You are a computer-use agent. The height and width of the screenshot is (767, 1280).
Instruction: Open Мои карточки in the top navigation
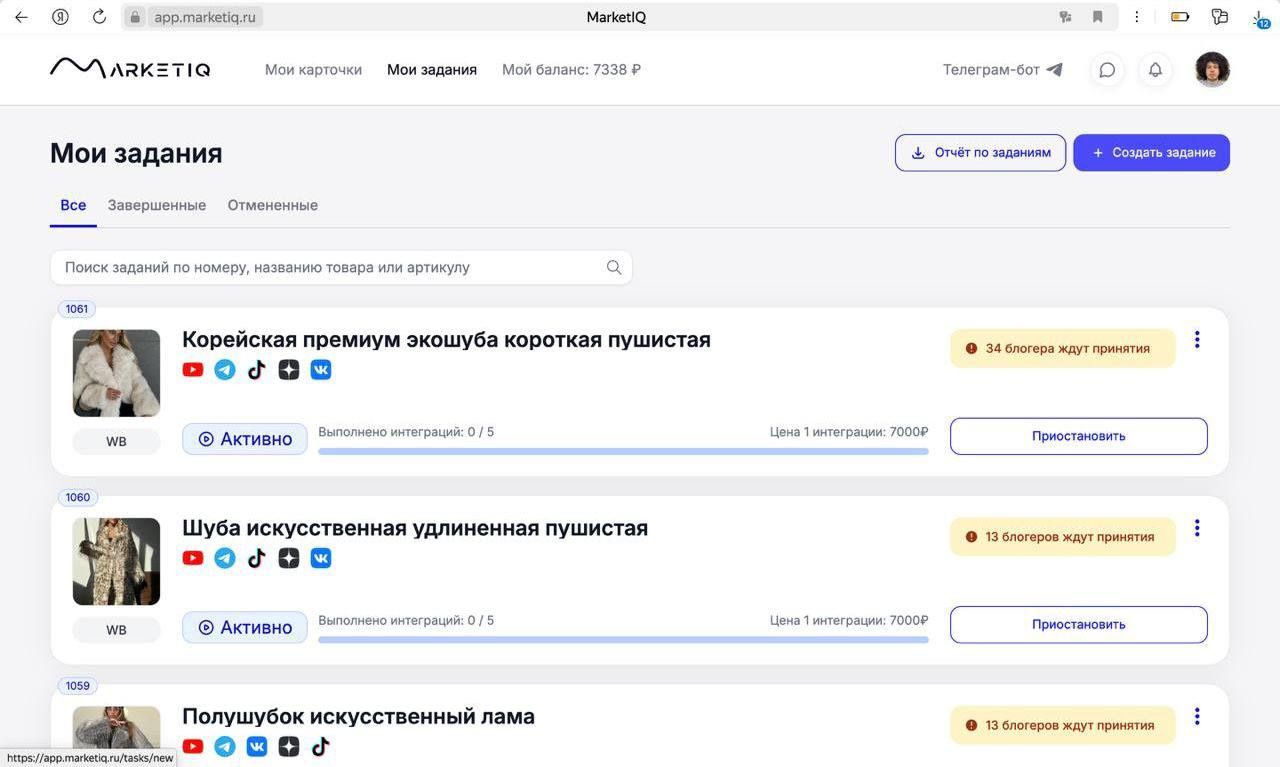(x=313, y=70)
